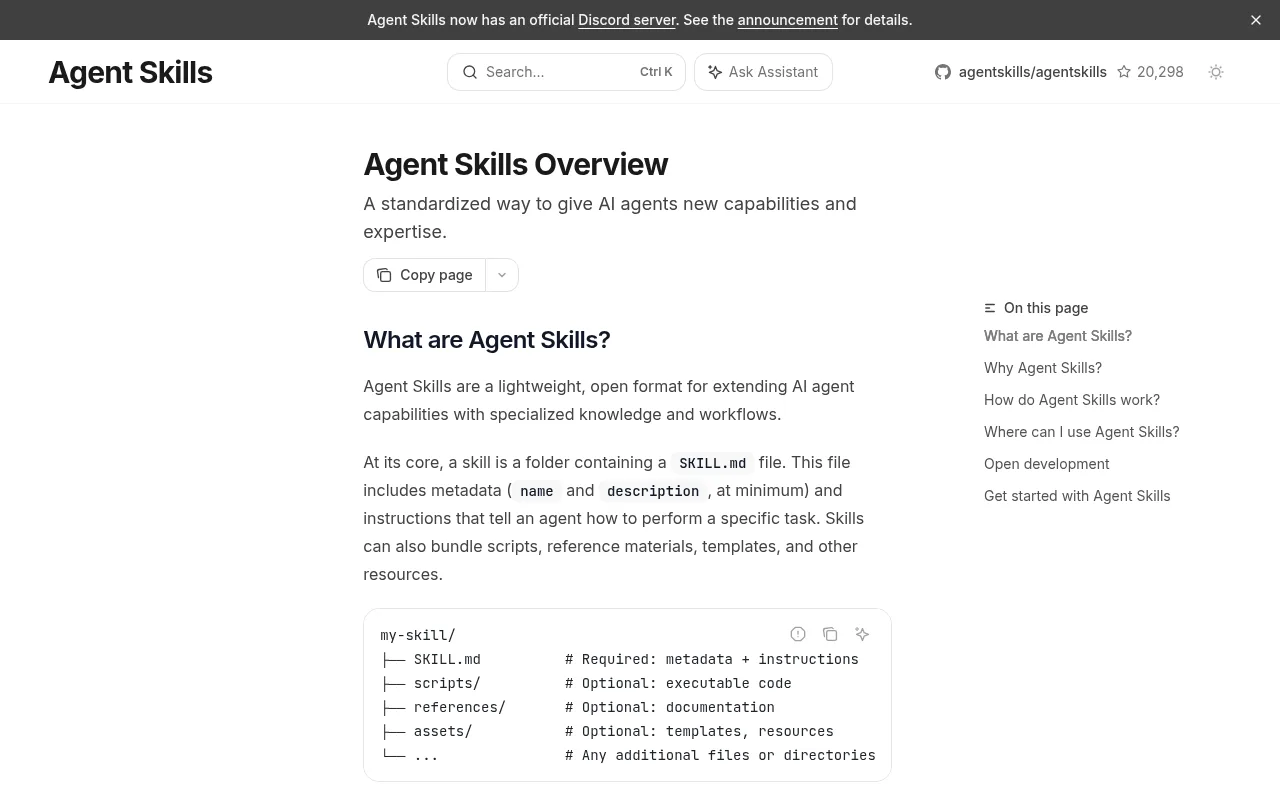Open the Discord server link
1280x800 pixels.
click(x=627, y=20)
